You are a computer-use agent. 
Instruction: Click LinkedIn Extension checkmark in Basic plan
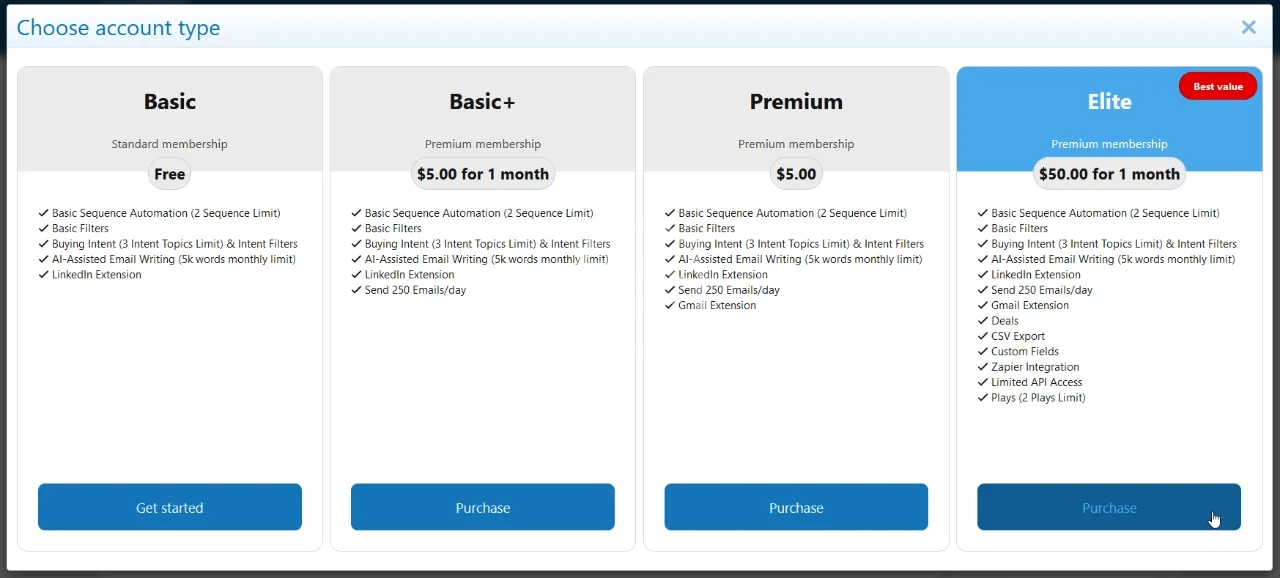click(44, 274)
